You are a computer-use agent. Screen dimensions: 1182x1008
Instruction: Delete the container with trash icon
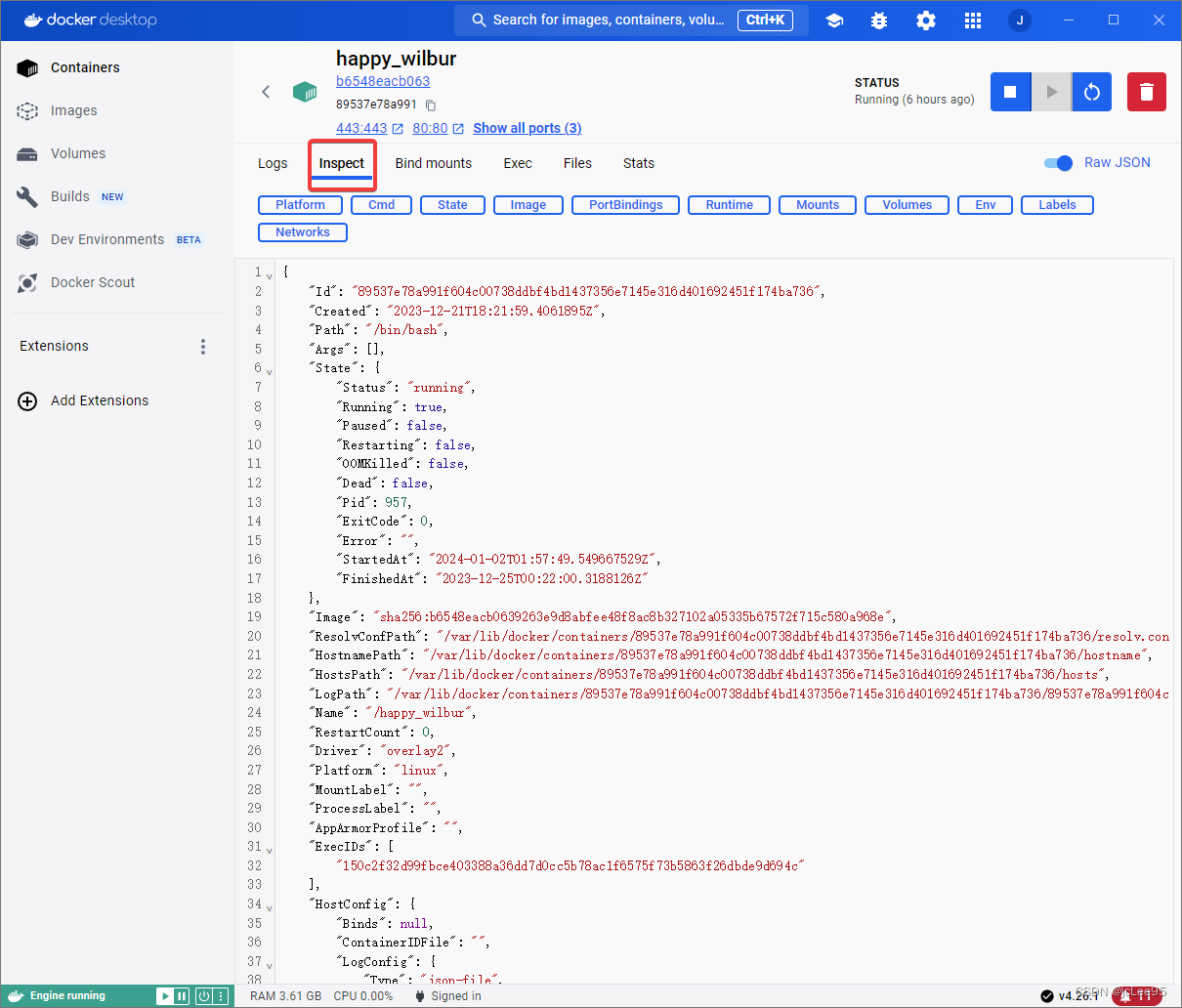click(1147, 92)
